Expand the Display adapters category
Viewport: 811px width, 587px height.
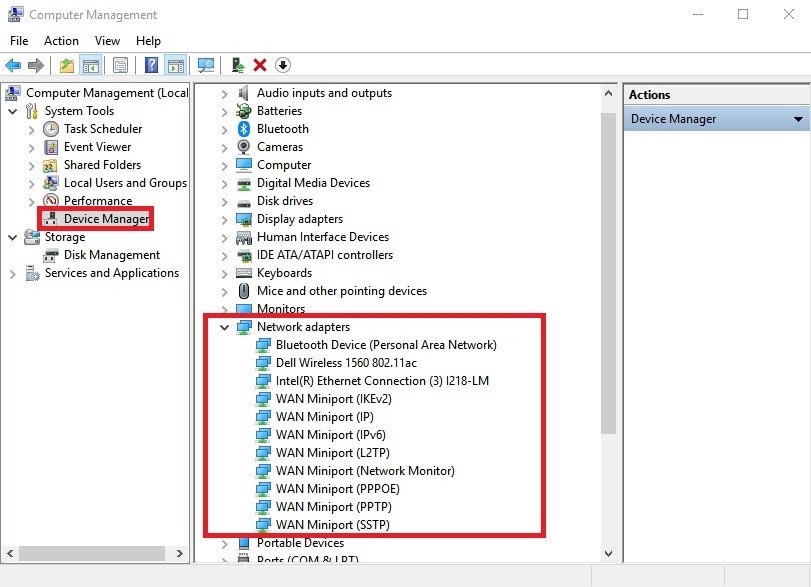coord(224,219)
